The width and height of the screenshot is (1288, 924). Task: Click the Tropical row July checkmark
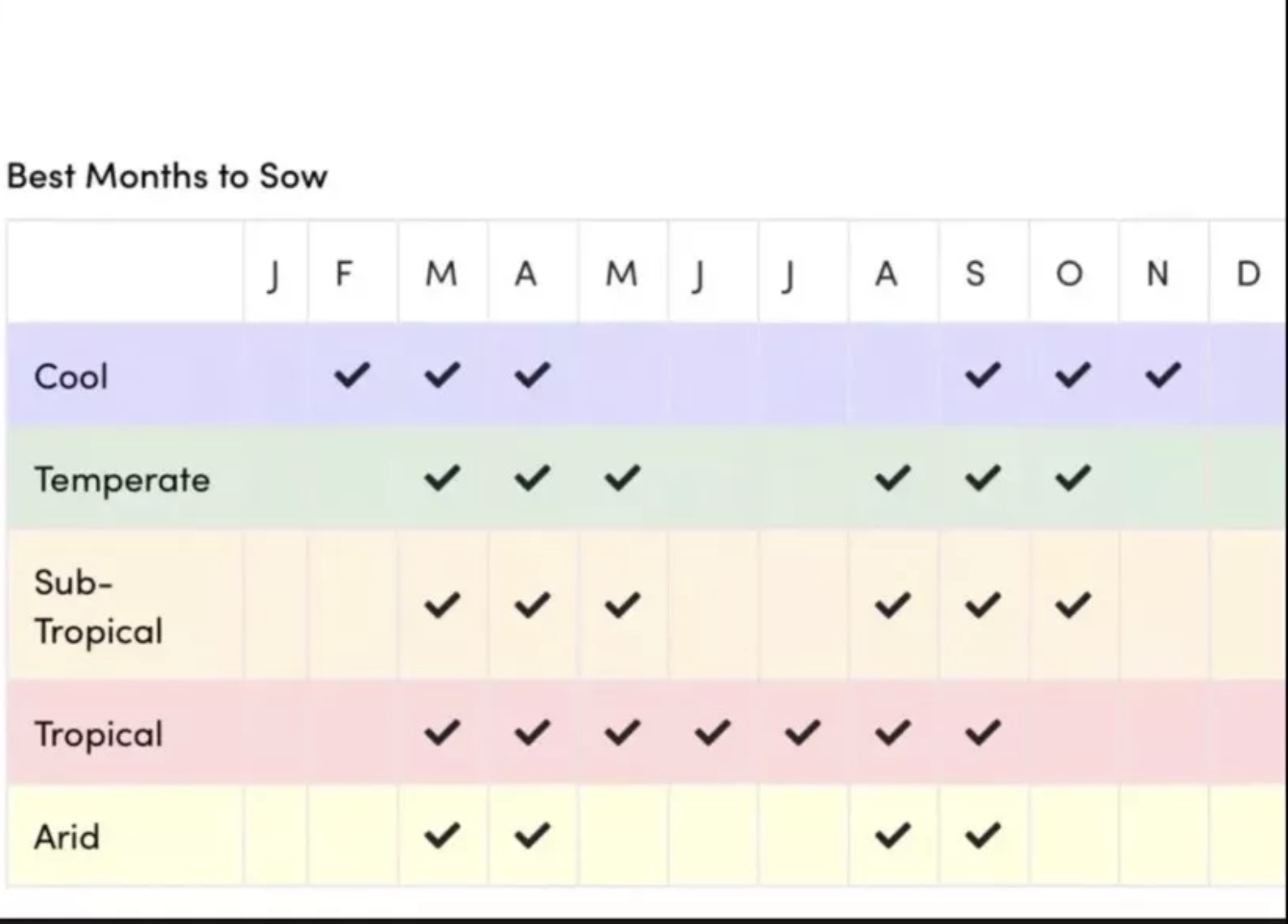click(802, 733)
